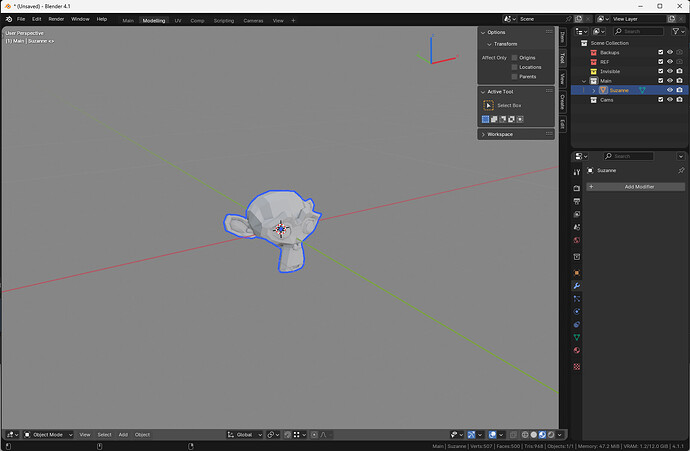
Task: Switch to Wireframe viewport shading
Action: point(525,435)
